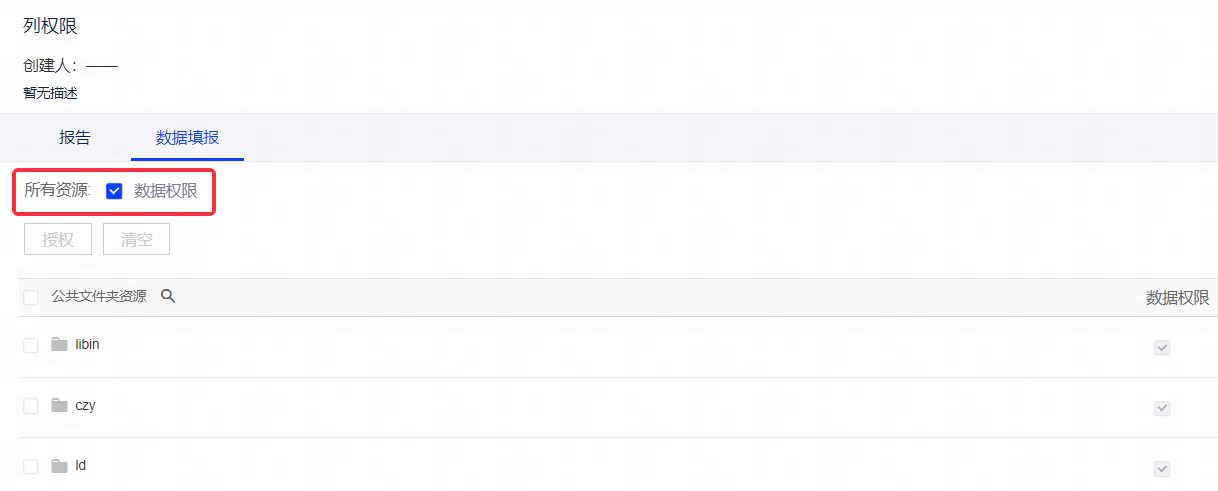This screenshot has height=491, width=1218.
Task: Click the ld folder icon
Action: (60, 466)
